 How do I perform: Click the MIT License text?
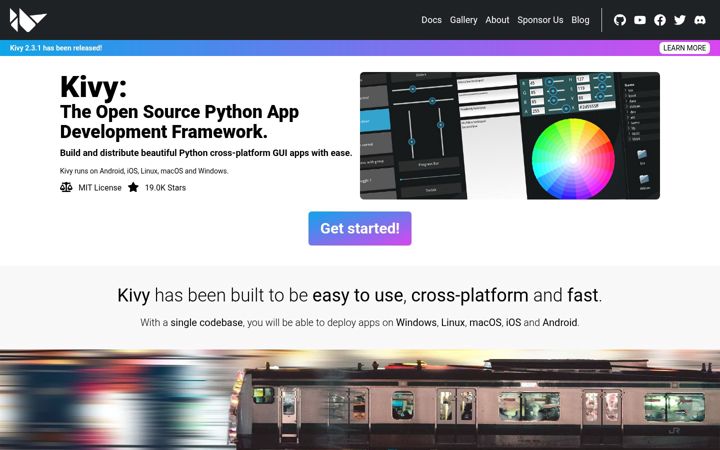point(100,187)
